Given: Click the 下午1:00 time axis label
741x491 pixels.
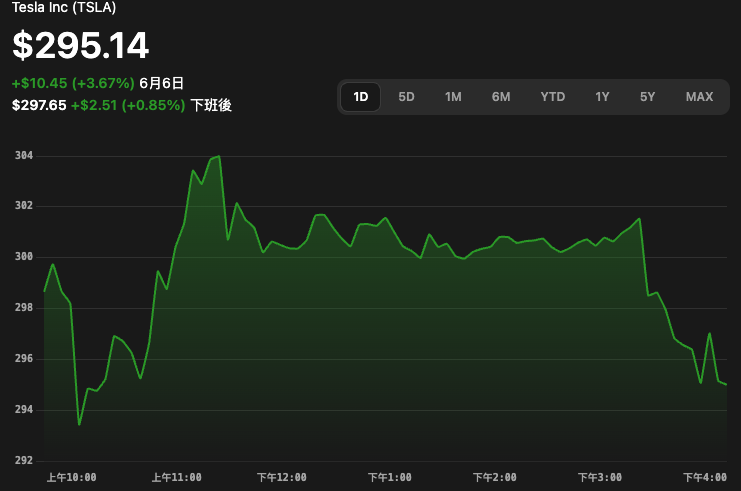Looking at the screenshot, I should [389, 478].
